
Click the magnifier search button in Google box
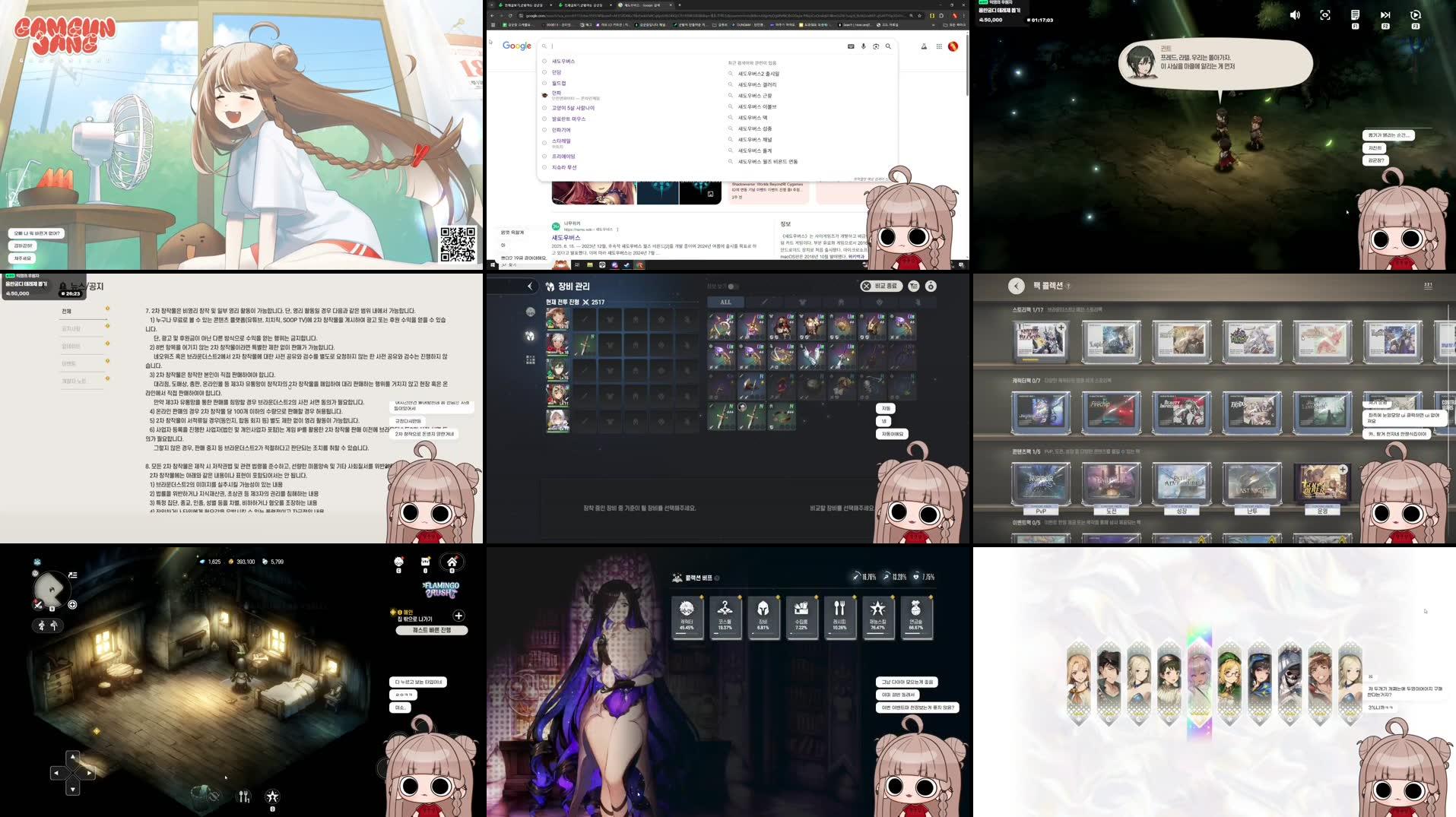[x=888, y=46]
